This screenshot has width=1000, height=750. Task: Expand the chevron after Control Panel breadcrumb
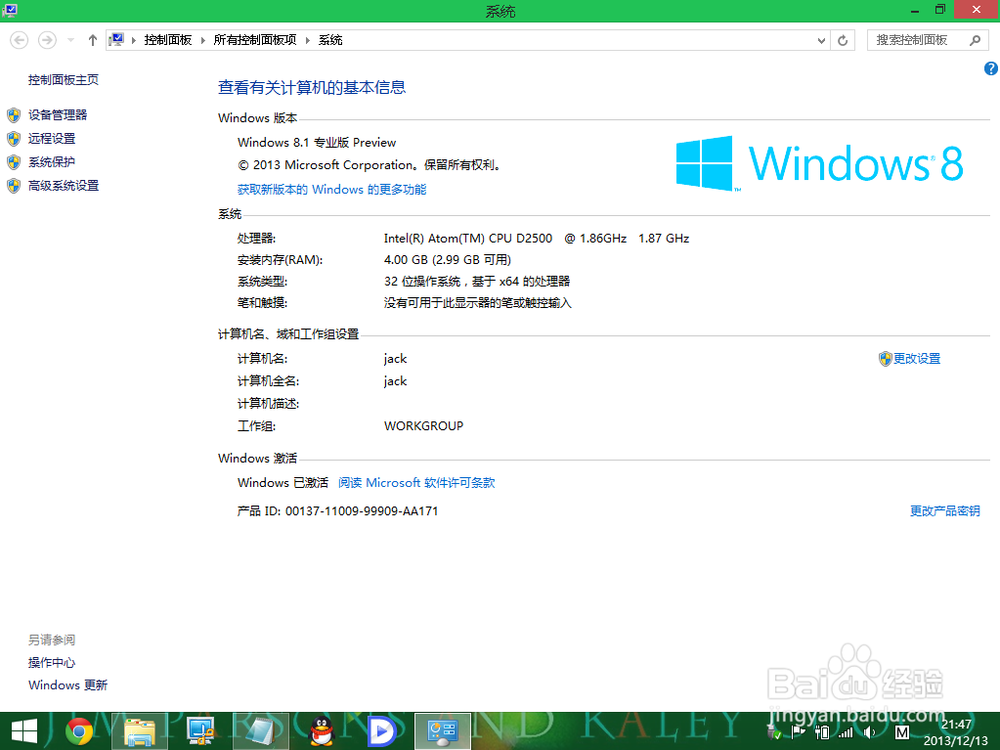point(203,40)
